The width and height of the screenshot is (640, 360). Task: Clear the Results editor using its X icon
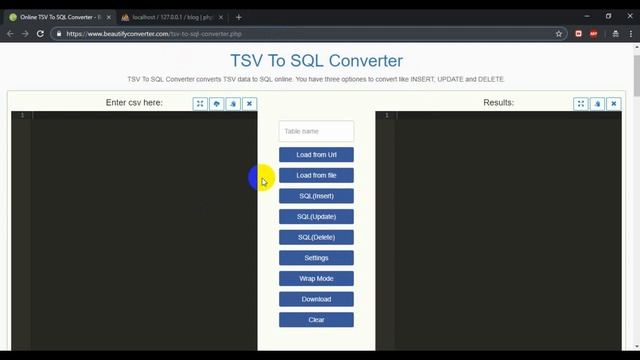coord(613,104)
